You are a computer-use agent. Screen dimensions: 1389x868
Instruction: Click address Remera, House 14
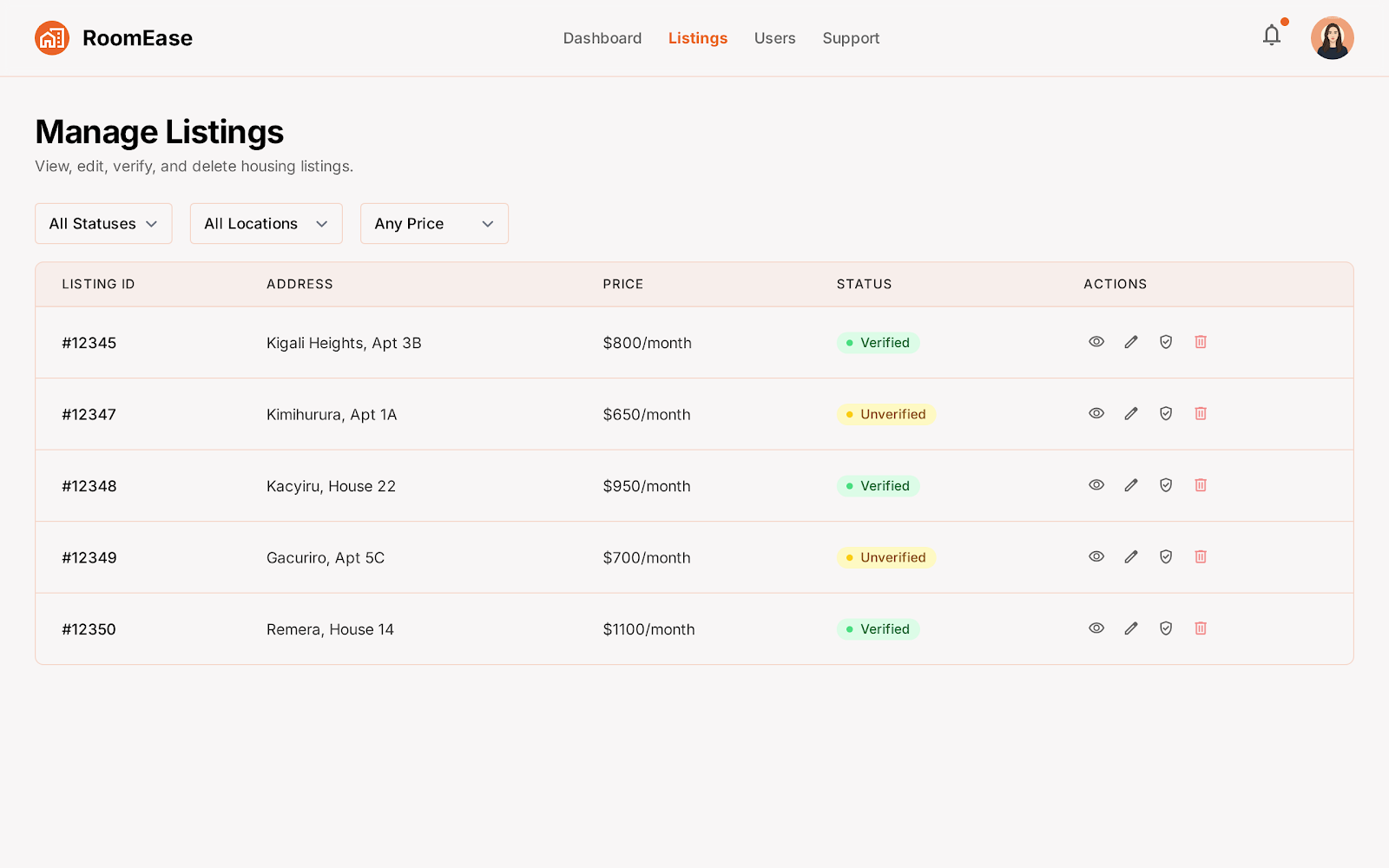point(330,629)
